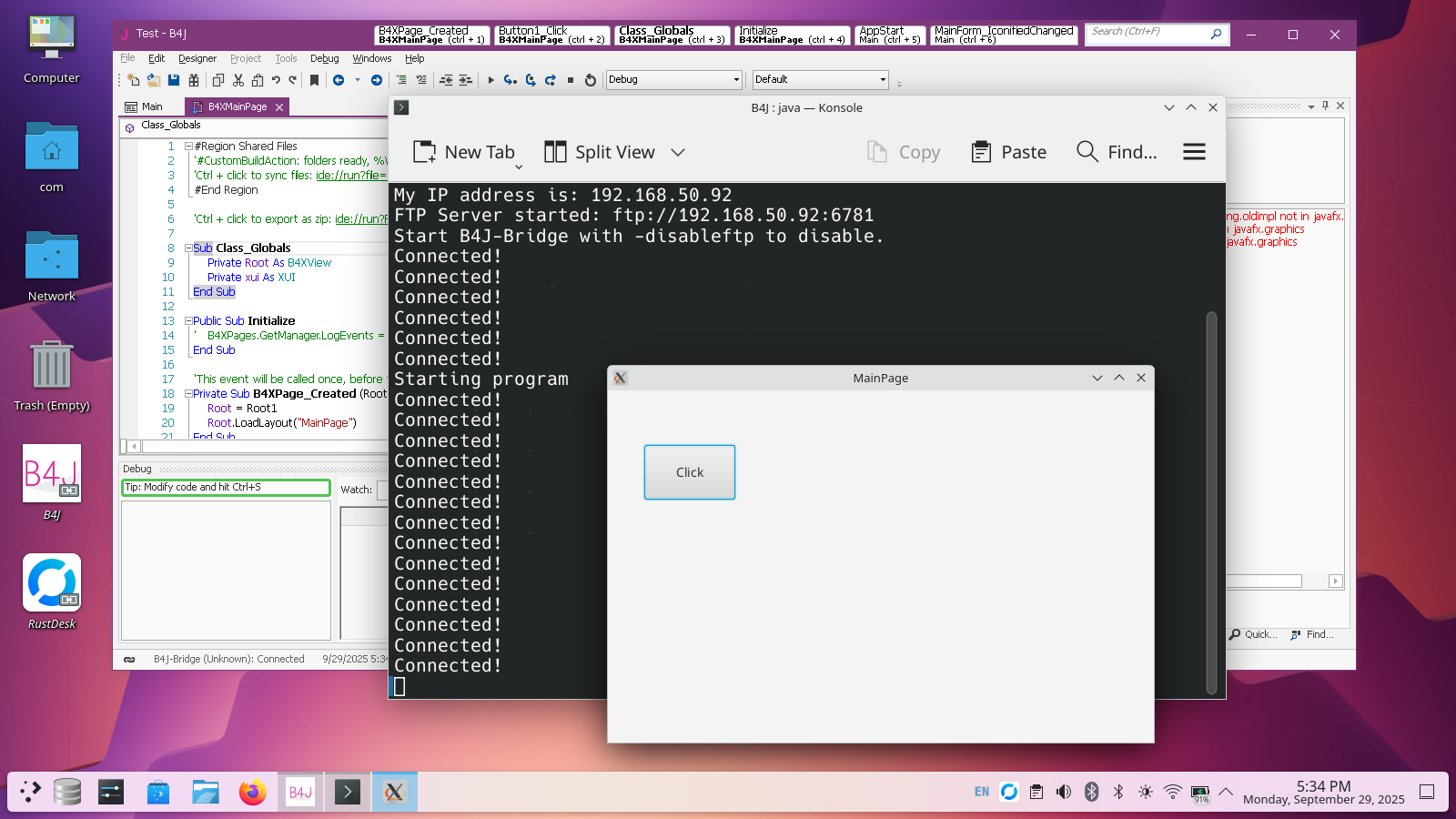Expand the Split View chevron in Konsole
This screenshot has width=1456, height=819.
point(678,152)
